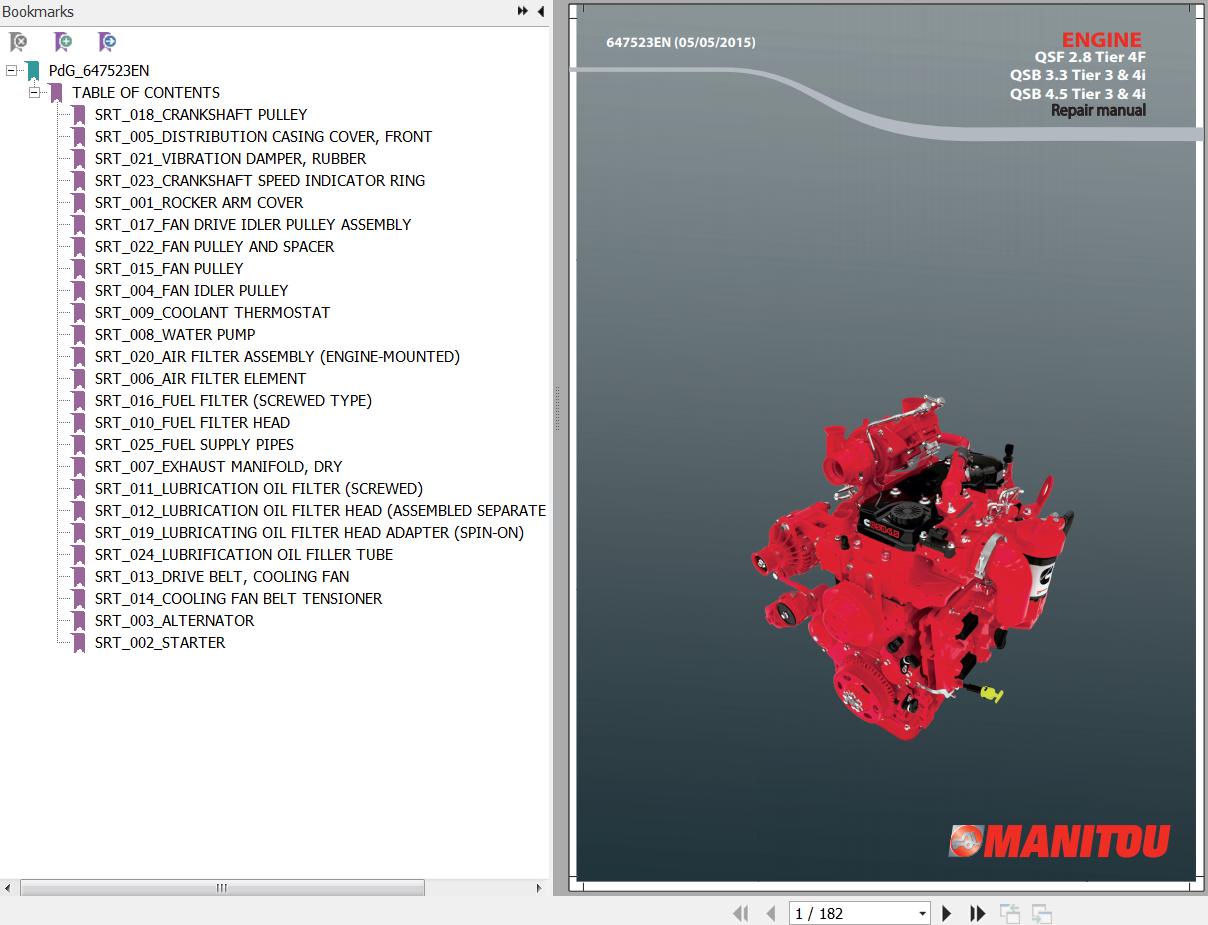Open SRT_013_DRIVE BELT, COOLING FAN bookmark
1208x925 pixels.
tap(222, 577)
